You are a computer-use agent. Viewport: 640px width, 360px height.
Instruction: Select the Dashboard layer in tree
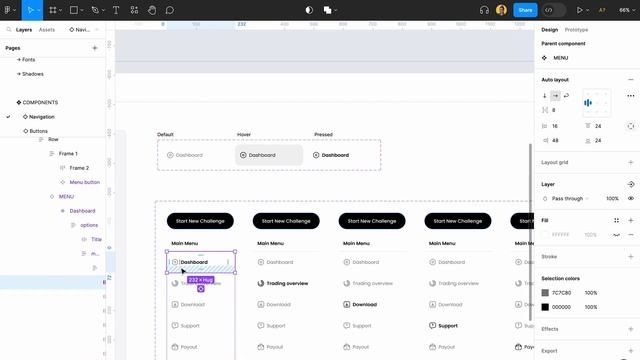(82, 211)
